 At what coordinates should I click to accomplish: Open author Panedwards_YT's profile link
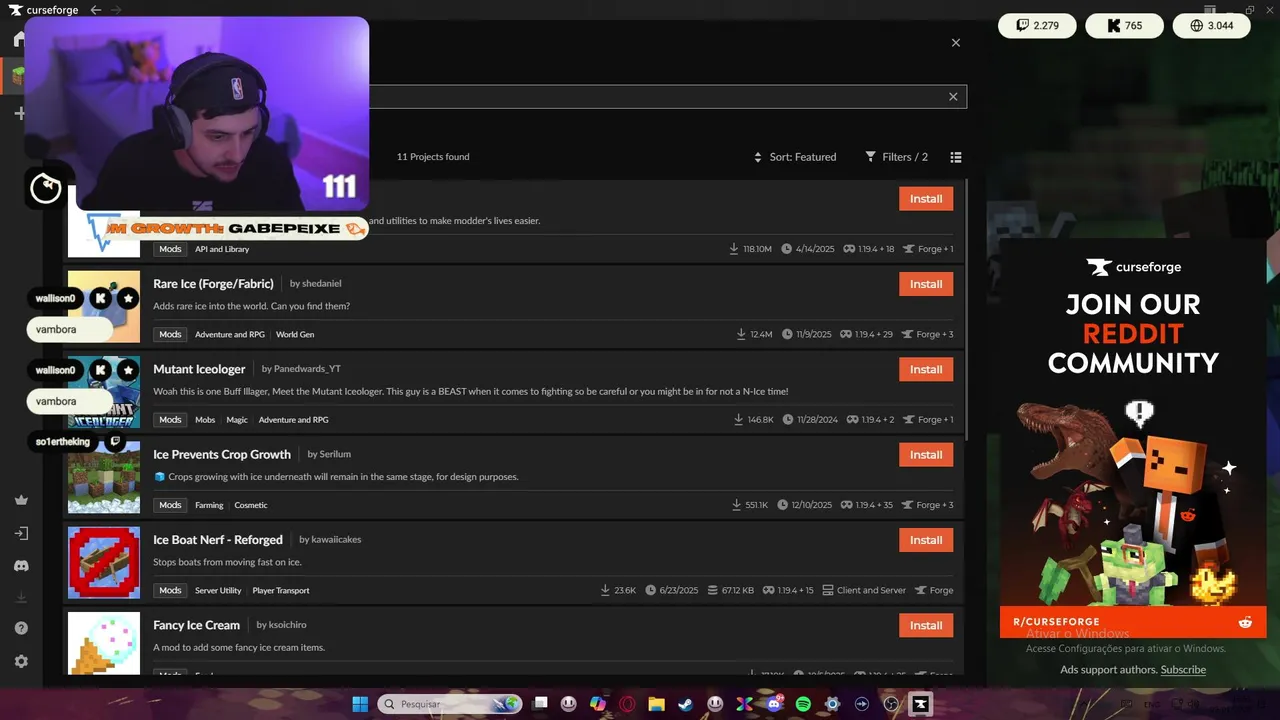(x=307, y=369)
